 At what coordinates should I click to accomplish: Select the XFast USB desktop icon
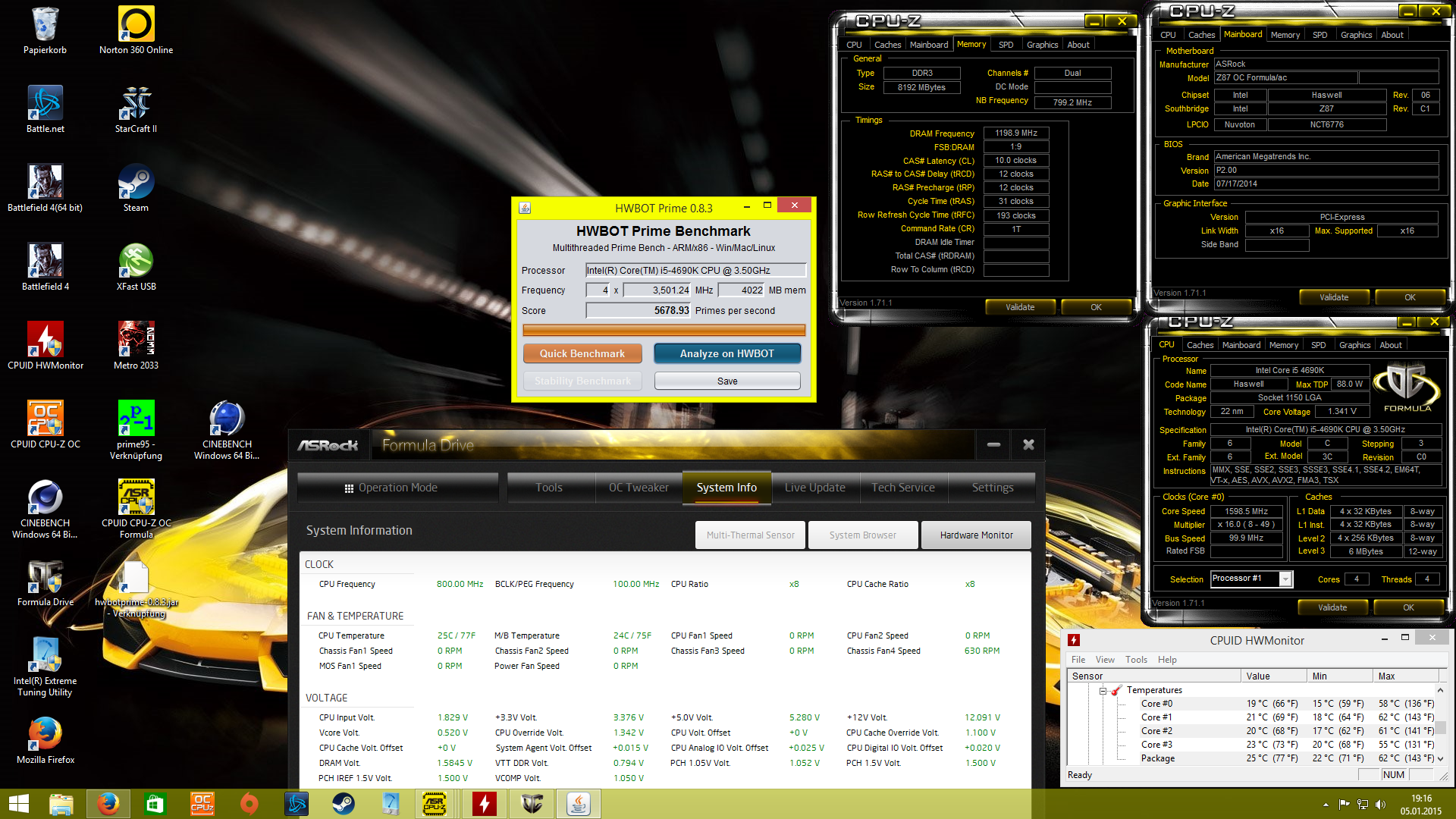pos(136,267)
